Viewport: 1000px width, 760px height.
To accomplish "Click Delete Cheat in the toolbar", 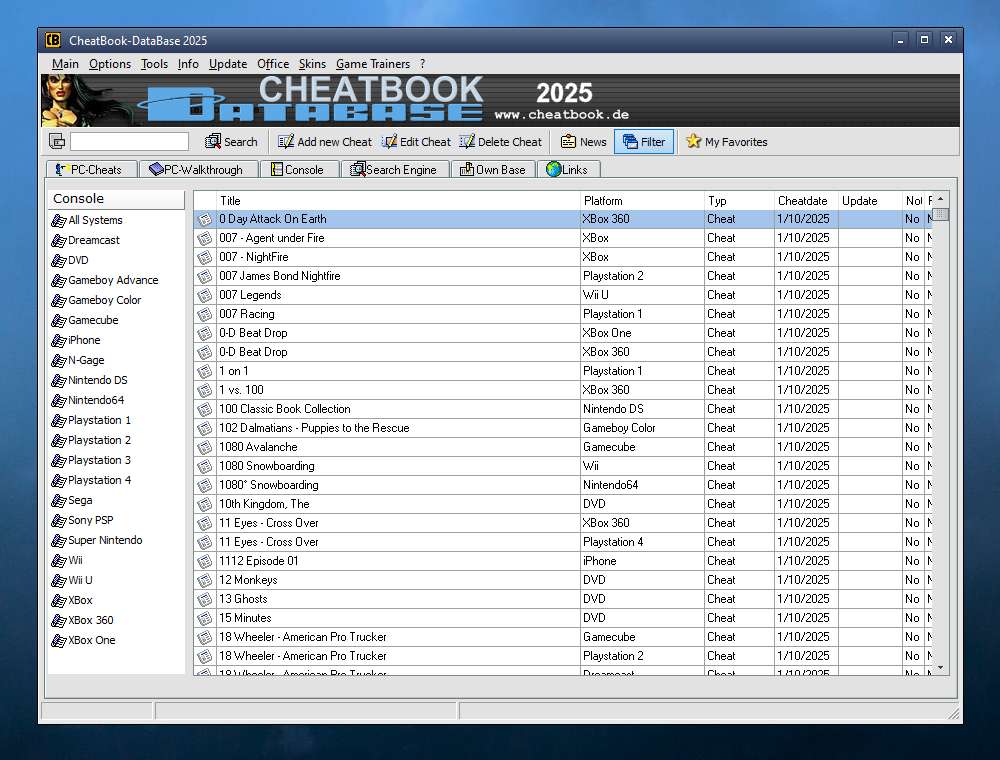I will [501, 142].
